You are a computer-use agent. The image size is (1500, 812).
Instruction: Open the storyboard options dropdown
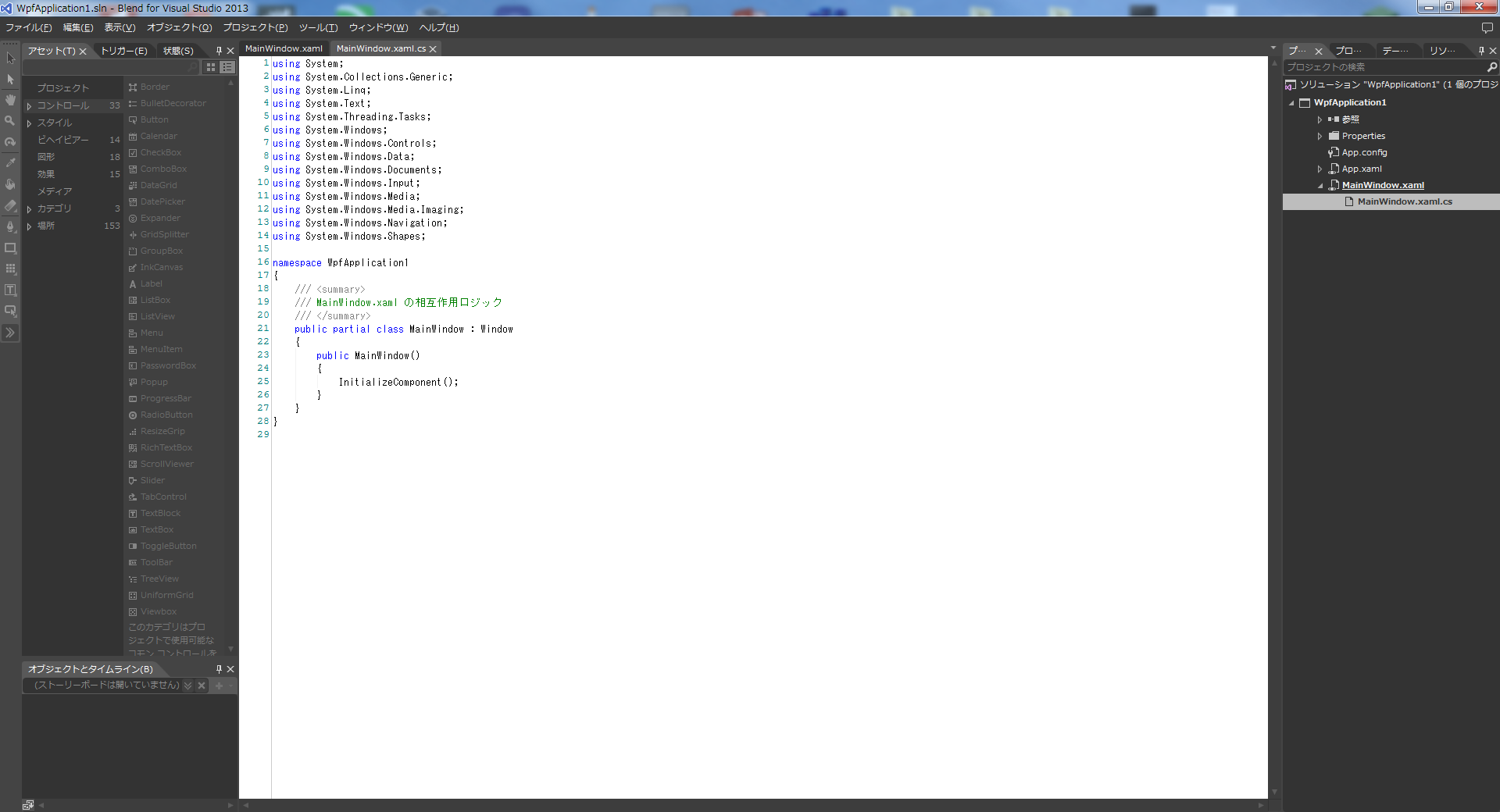click(x=187, y=686)
